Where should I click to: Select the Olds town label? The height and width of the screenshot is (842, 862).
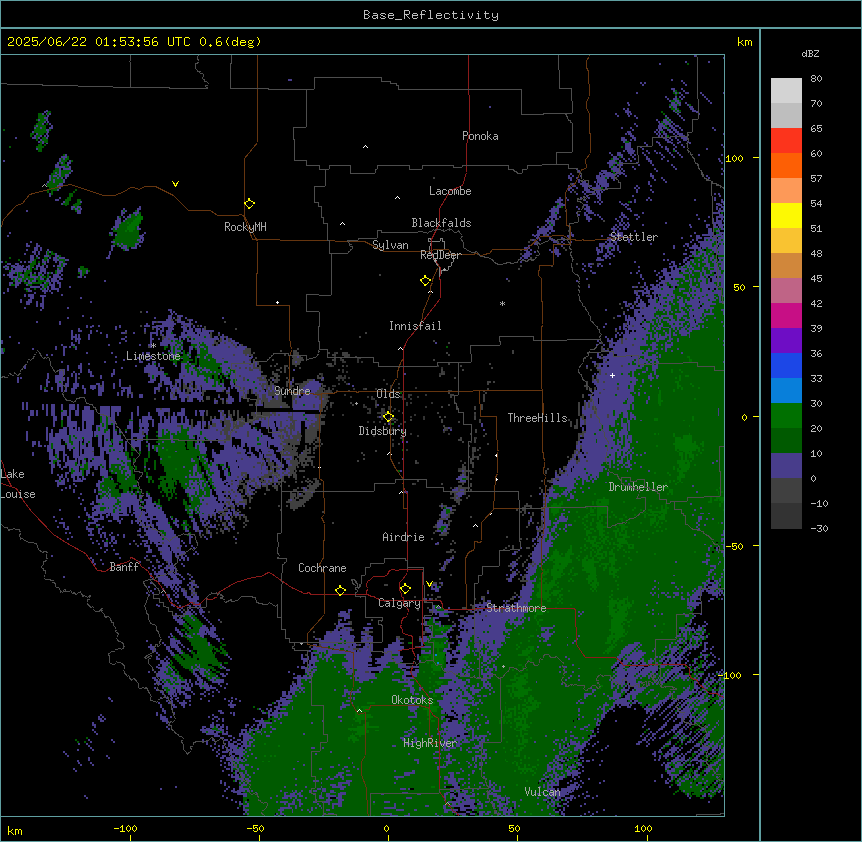(x=388, y=394)
